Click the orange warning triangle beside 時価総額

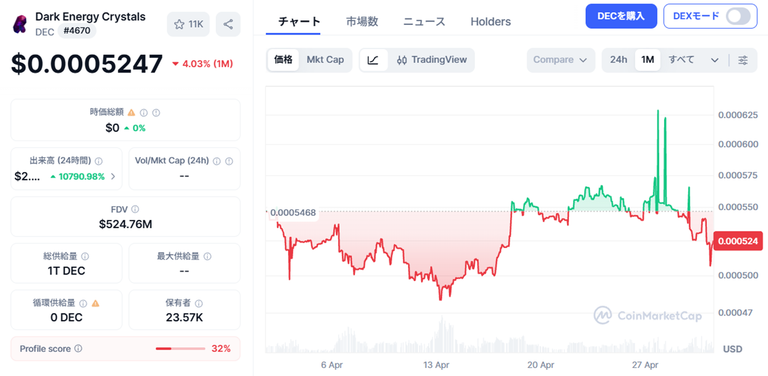[131, 113]
